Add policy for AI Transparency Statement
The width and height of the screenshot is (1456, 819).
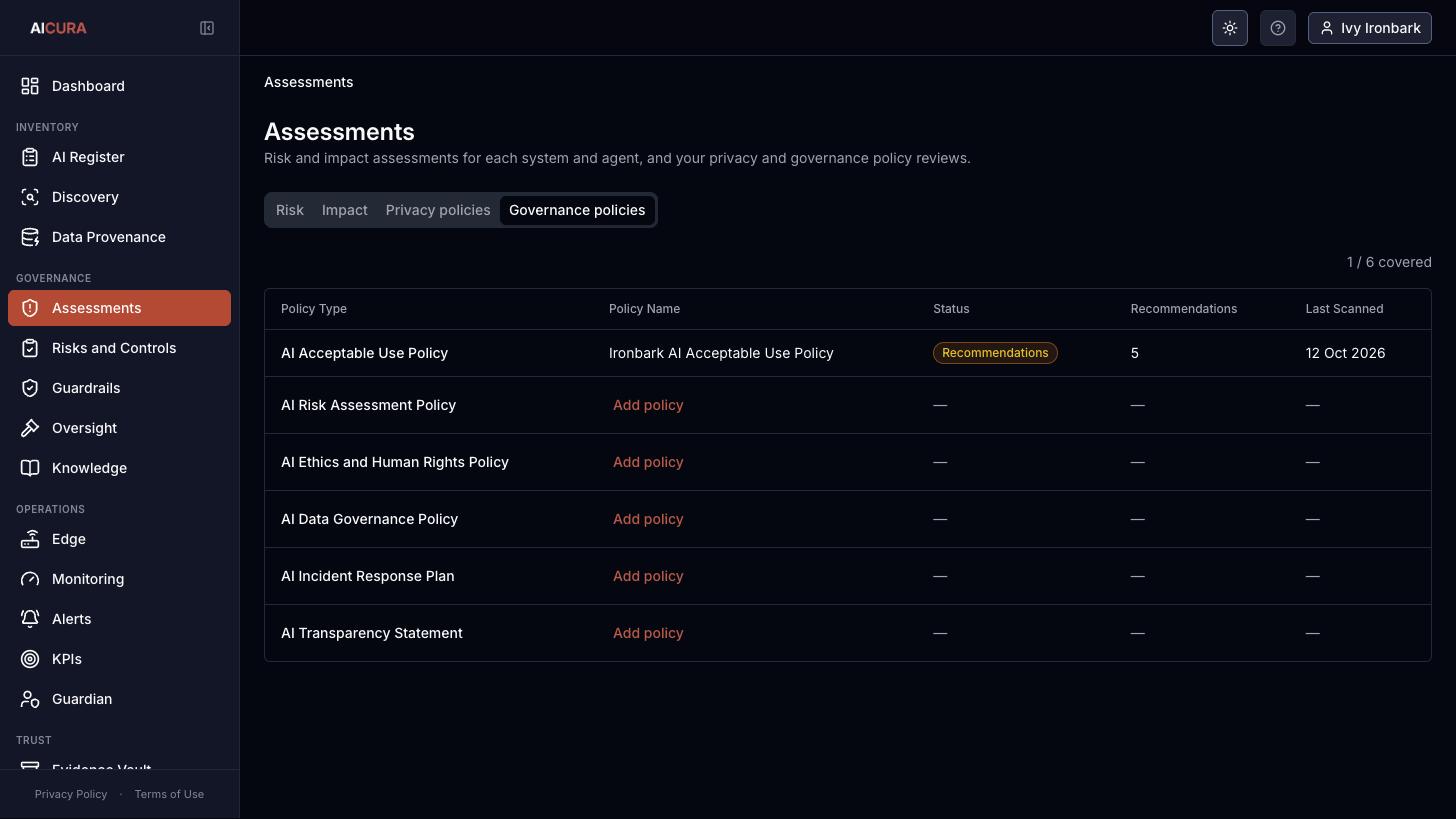[648, 633]
